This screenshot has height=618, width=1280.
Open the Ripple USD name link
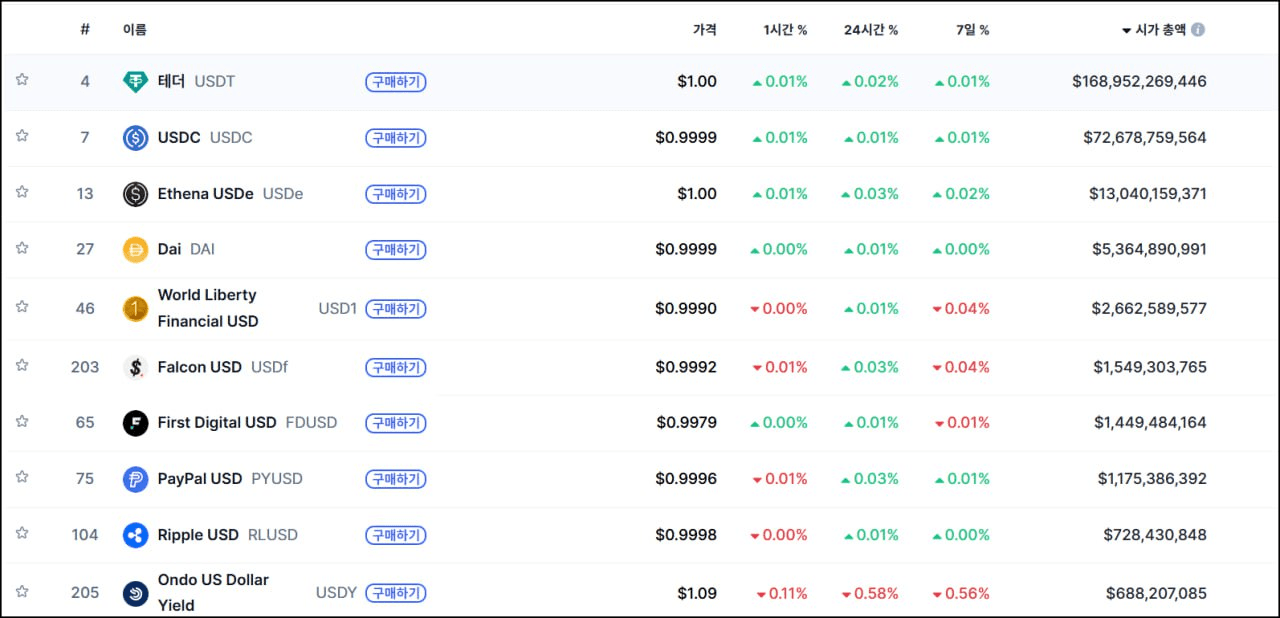pos(198,535)
